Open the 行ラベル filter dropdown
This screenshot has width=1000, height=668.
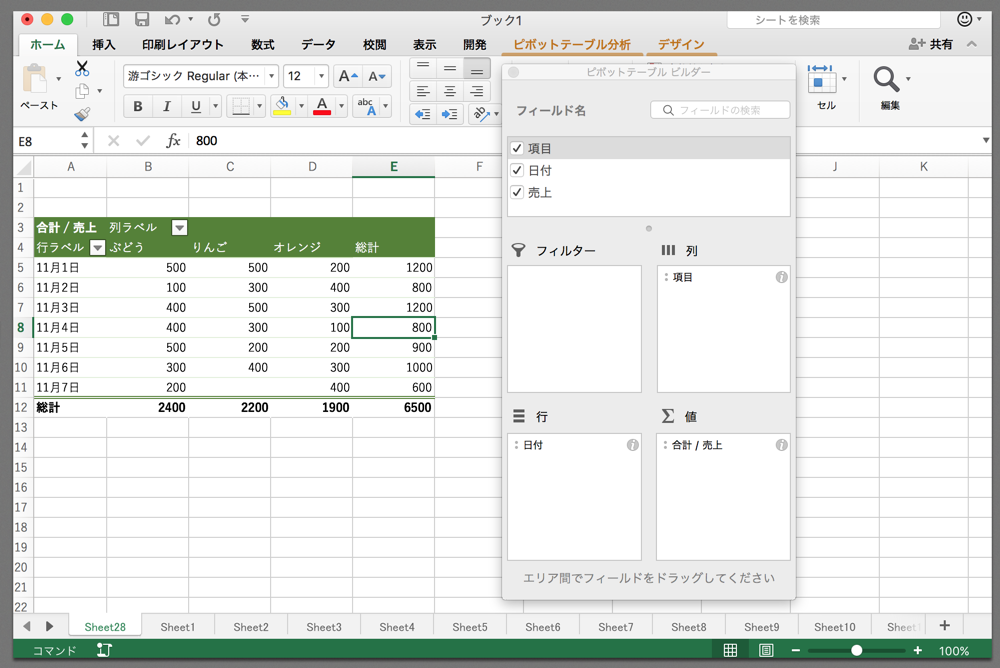tap(98, 248)
